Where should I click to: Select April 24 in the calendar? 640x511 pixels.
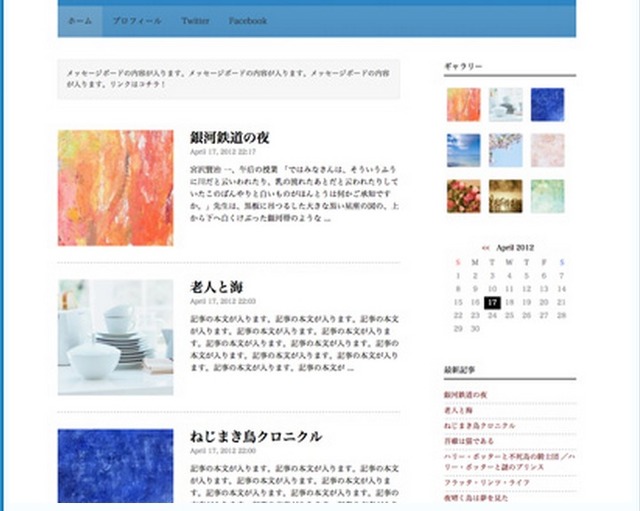492,315
